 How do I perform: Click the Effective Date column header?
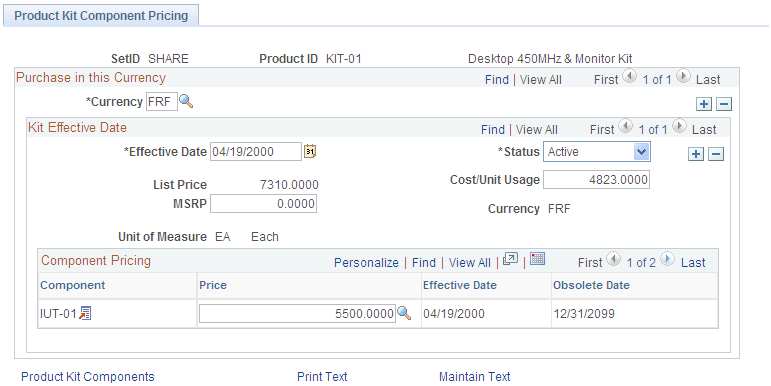(x=460, y=285)
